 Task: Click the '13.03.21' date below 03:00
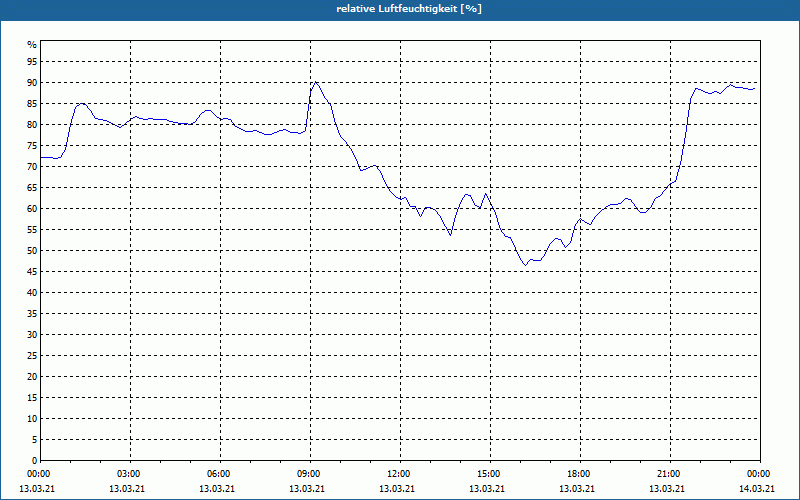coord(127,488)
